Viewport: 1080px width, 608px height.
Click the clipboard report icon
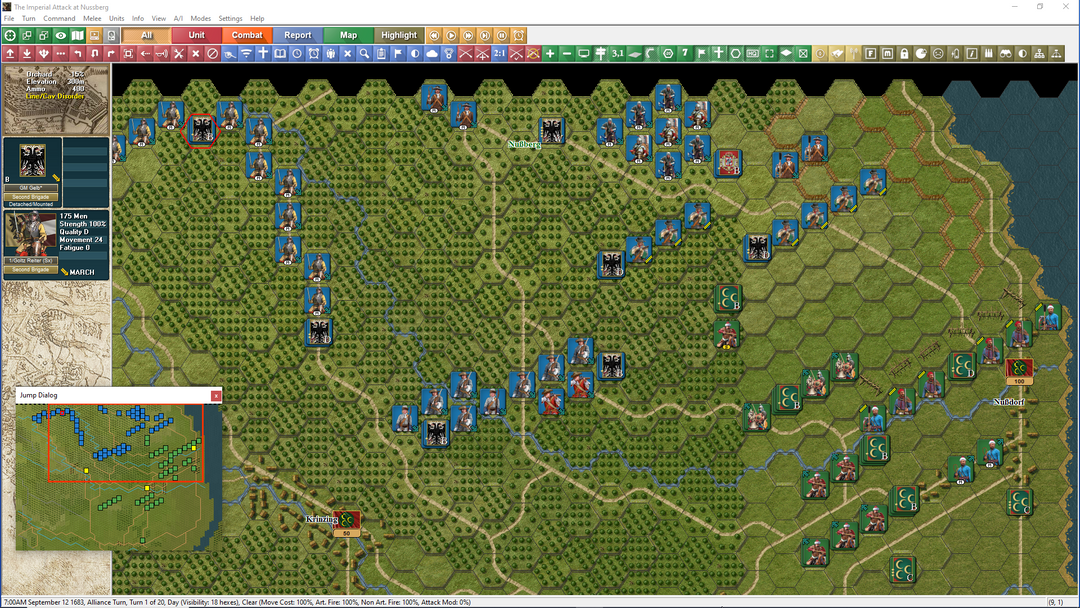tap(381, 53)
